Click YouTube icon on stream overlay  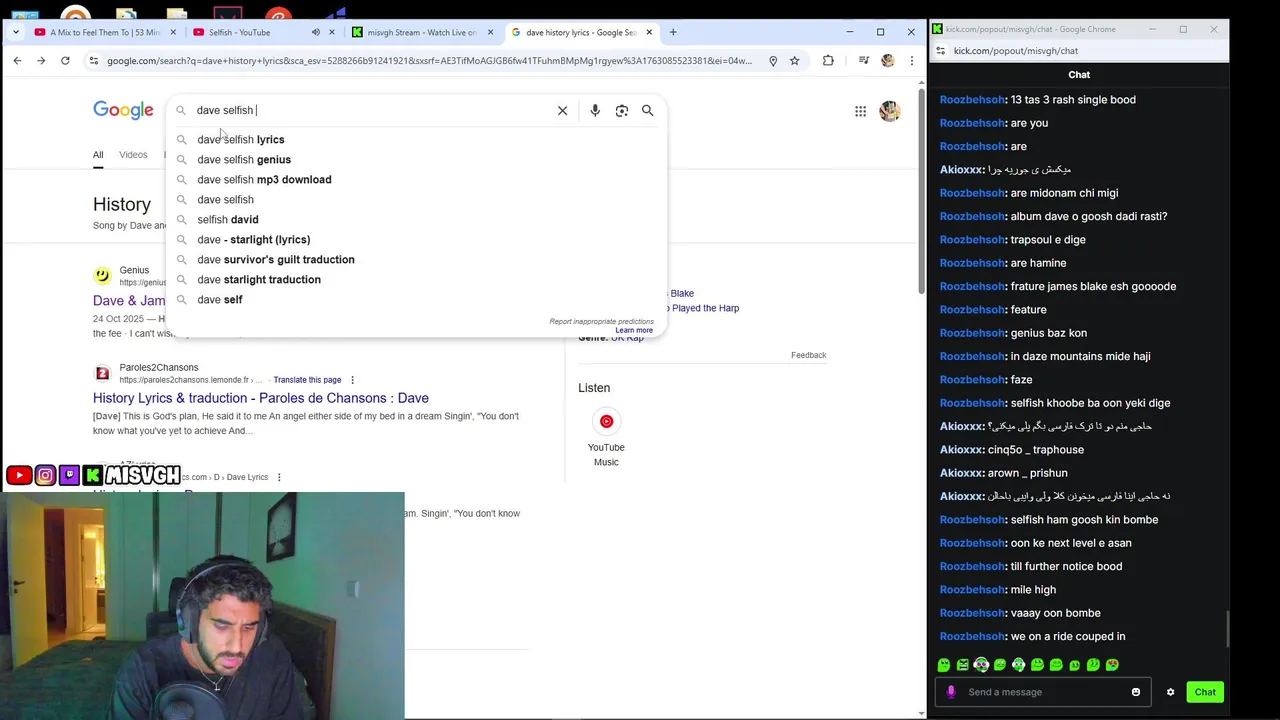click(x=19, y=476)
